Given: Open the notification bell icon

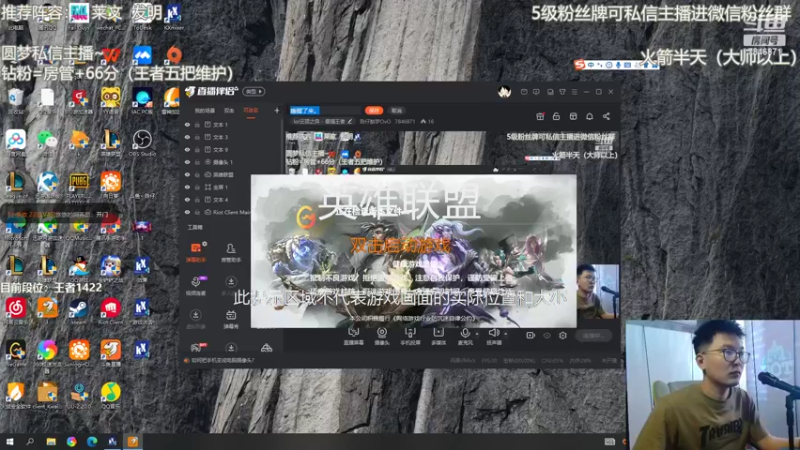Looking at the screenshot, I should point(589,116).
